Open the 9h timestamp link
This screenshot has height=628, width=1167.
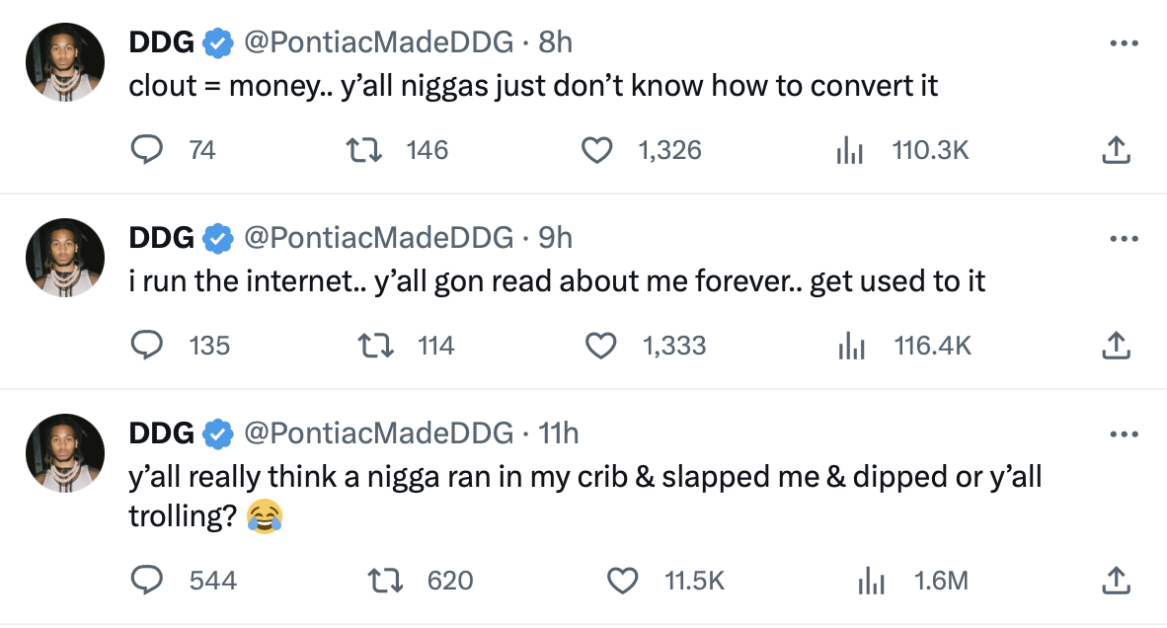[555, 237]
